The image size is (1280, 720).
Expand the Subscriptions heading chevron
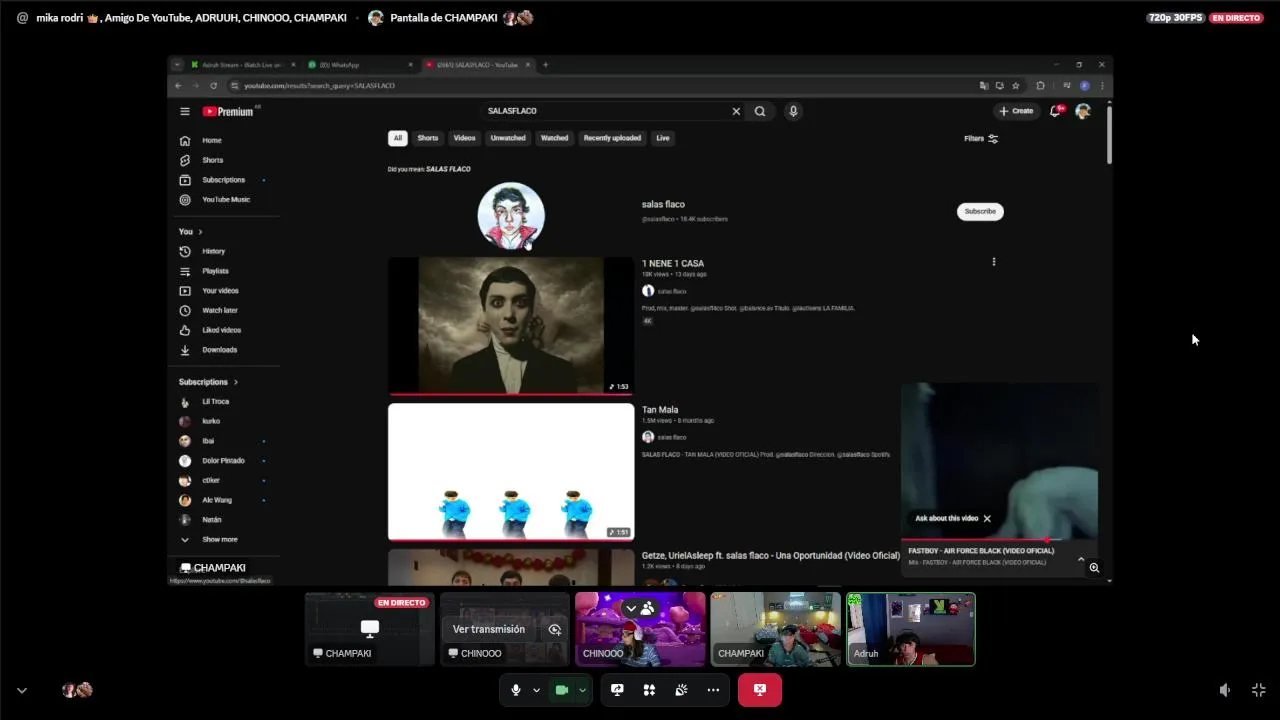[236, 382]
